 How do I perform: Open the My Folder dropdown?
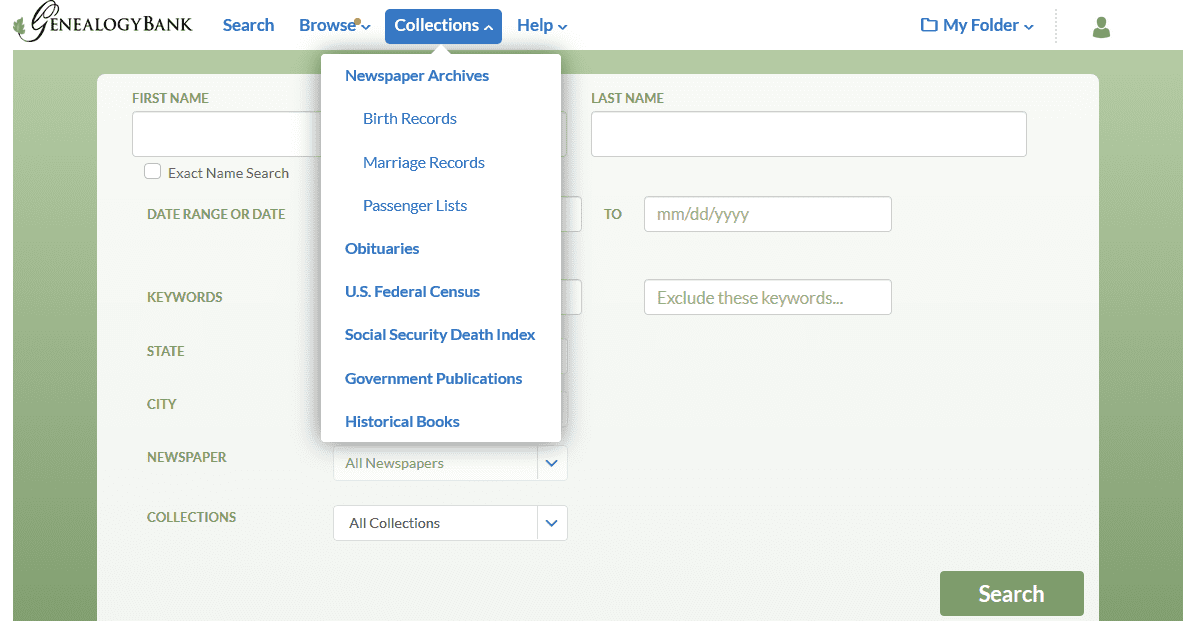point(977,25)
